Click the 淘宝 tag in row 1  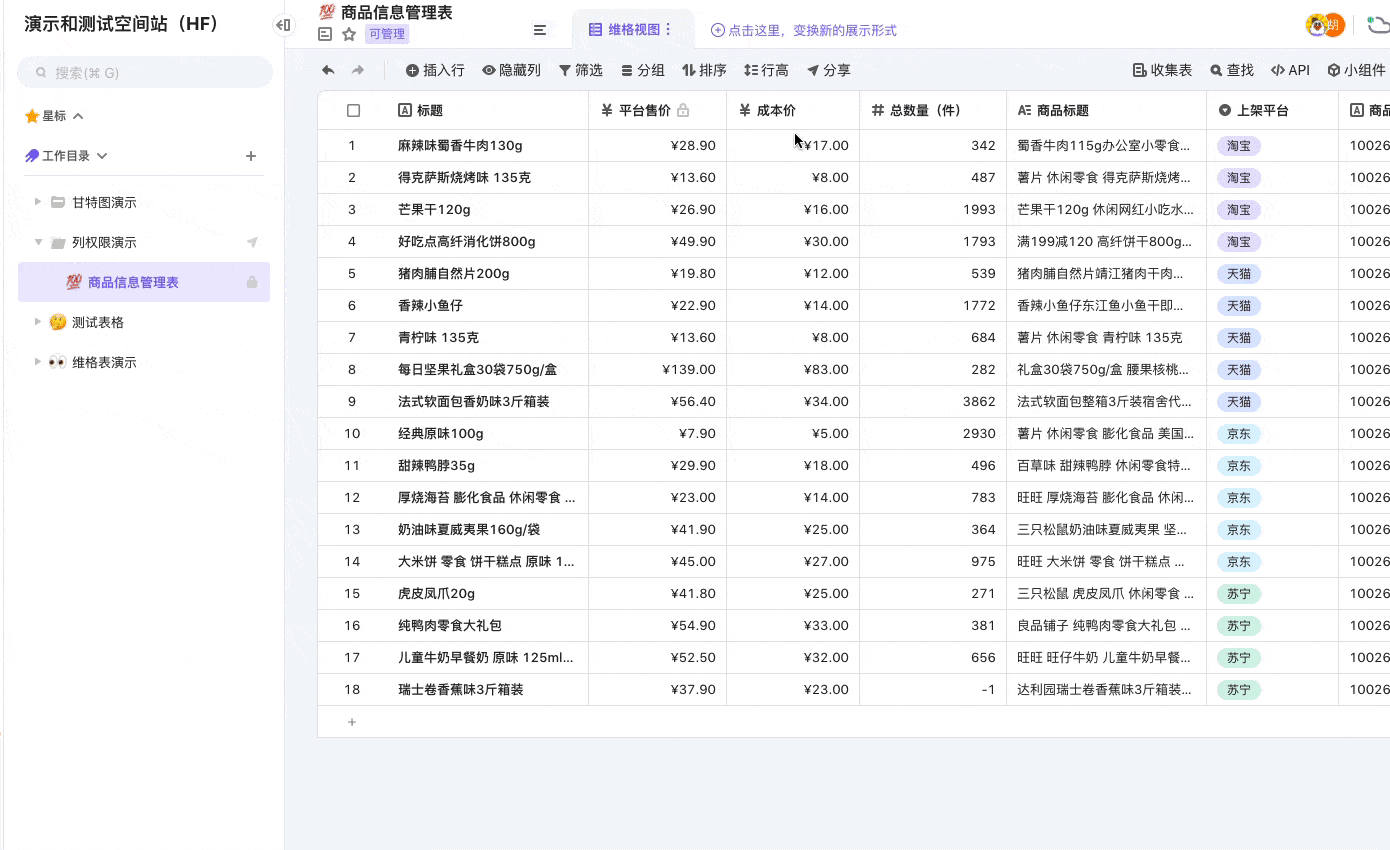click(1239, 146)
